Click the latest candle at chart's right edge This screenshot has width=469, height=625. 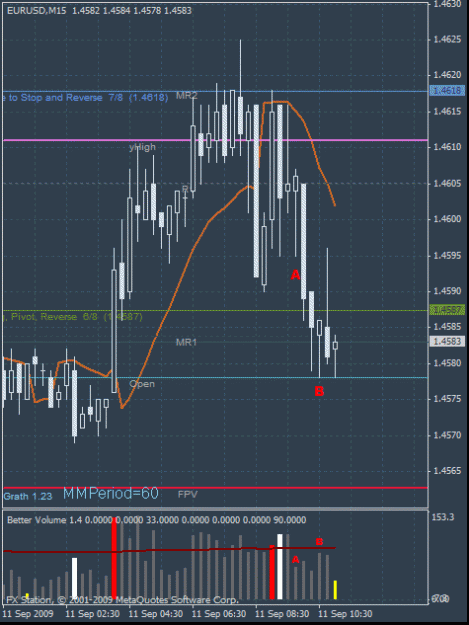click(336, 346)
